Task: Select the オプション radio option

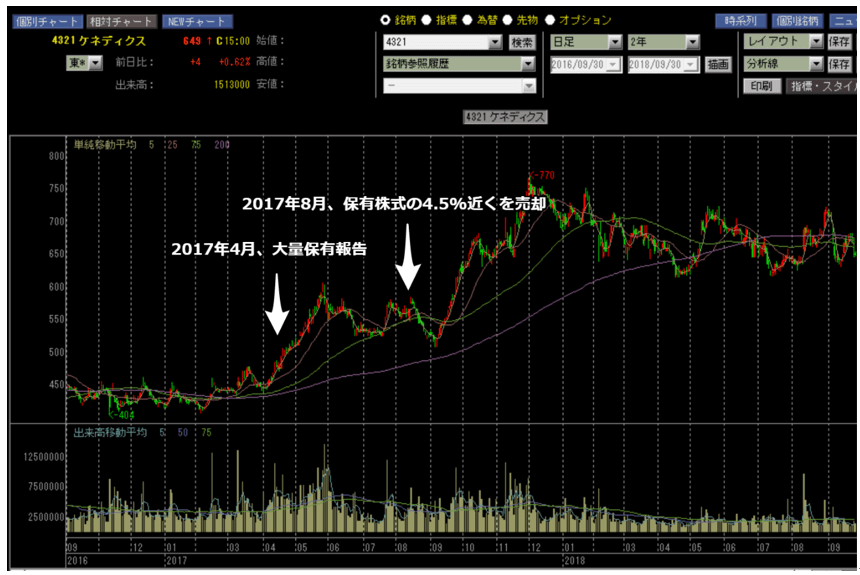Action: tap(550, 20)
